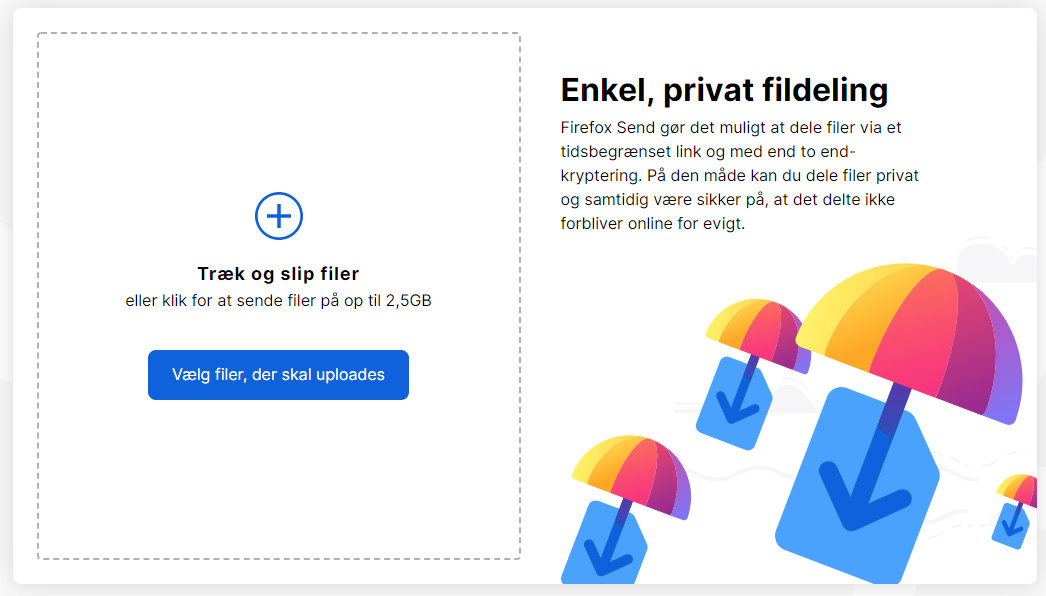Click the 'Enkel, privat fildeling' heading
Viewport: 1046px width, 596px height.
724,90
